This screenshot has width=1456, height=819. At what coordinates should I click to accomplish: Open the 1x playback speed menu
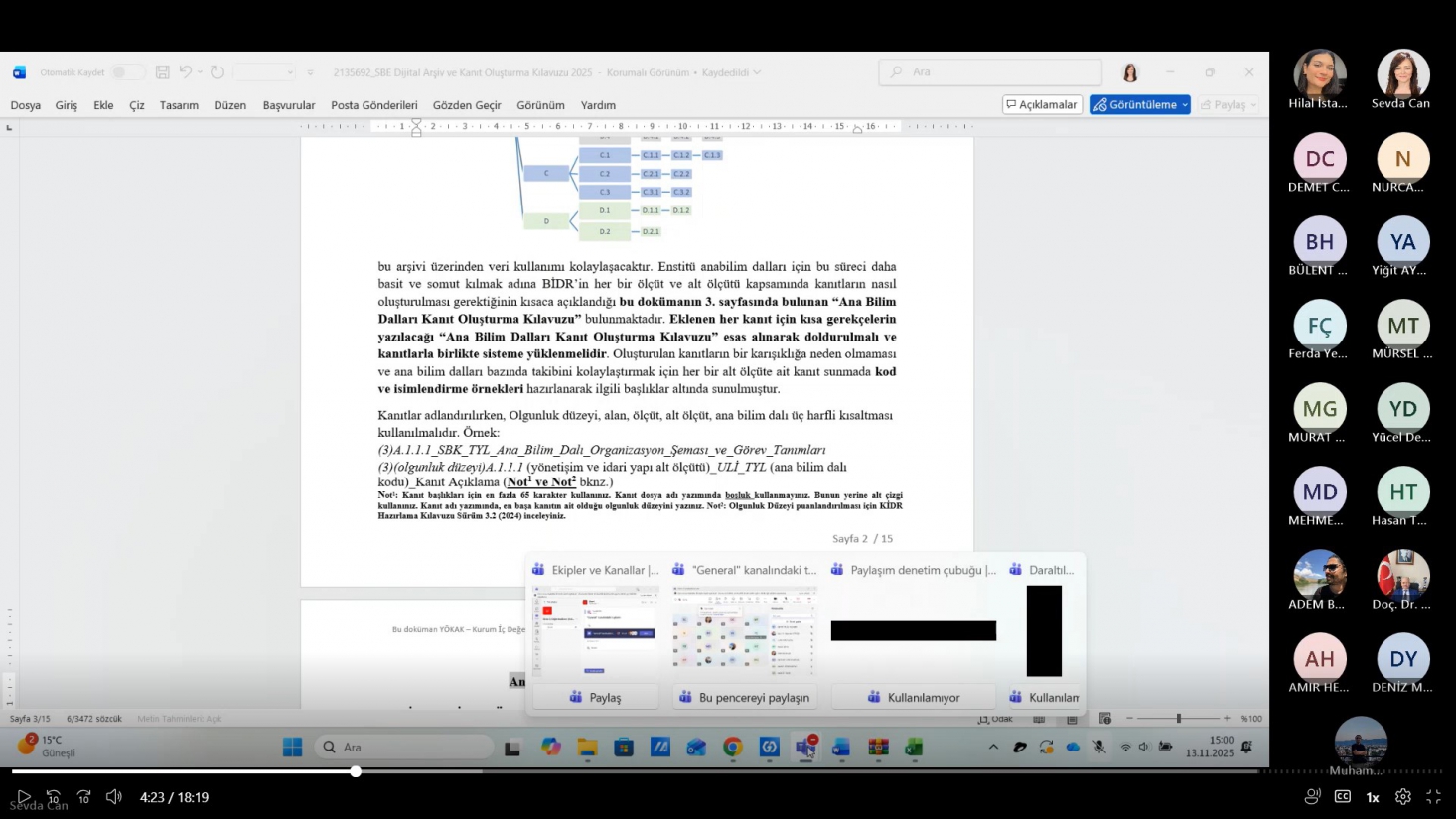[1373, 797]
